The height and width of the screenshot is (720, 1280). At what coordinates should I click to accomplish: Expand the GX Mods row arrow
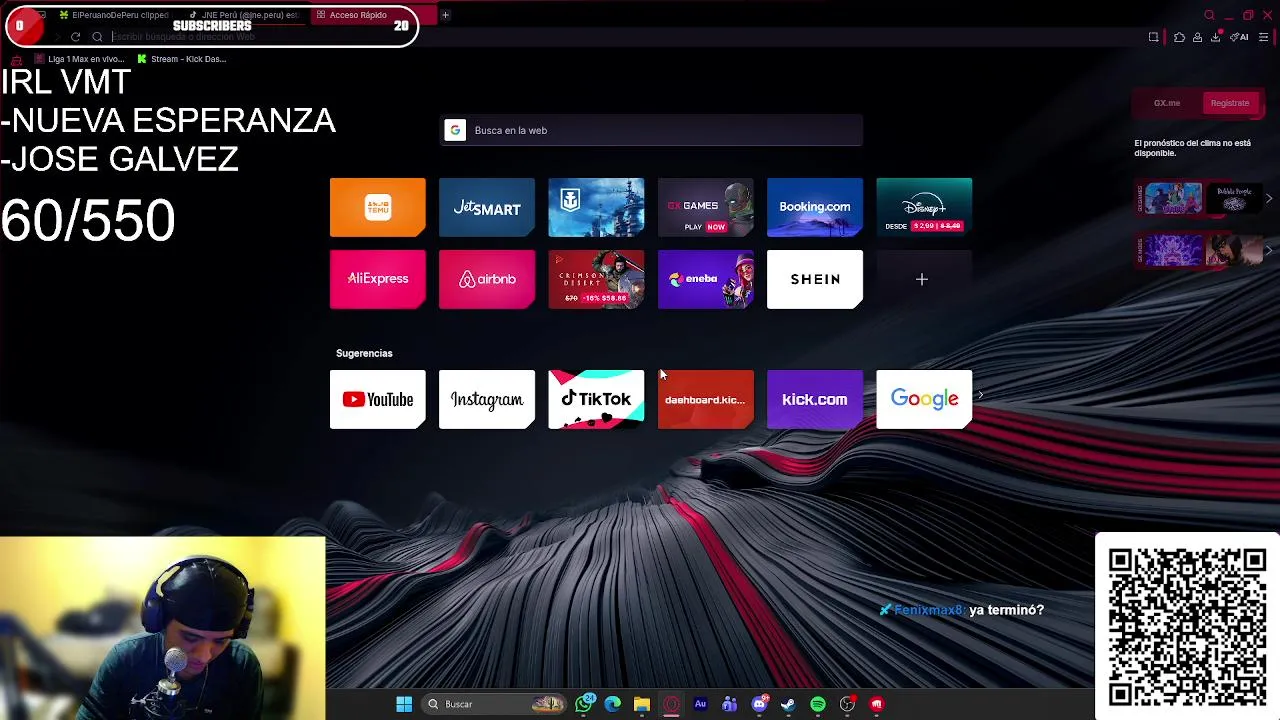point(1269,250)
